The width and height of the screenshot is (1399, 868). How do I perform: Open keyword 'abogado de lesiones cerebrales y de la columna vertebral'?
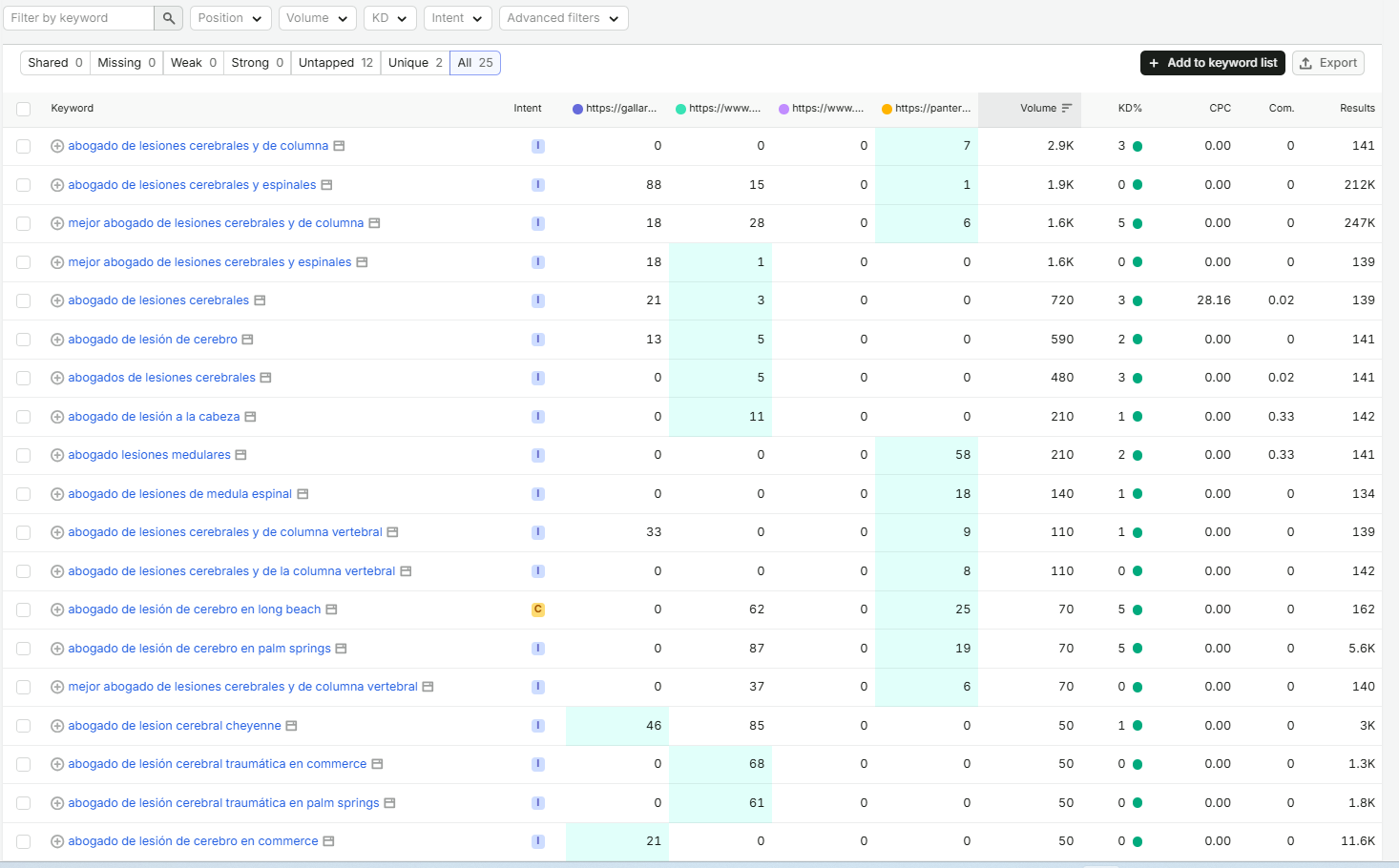coord(232,571)
